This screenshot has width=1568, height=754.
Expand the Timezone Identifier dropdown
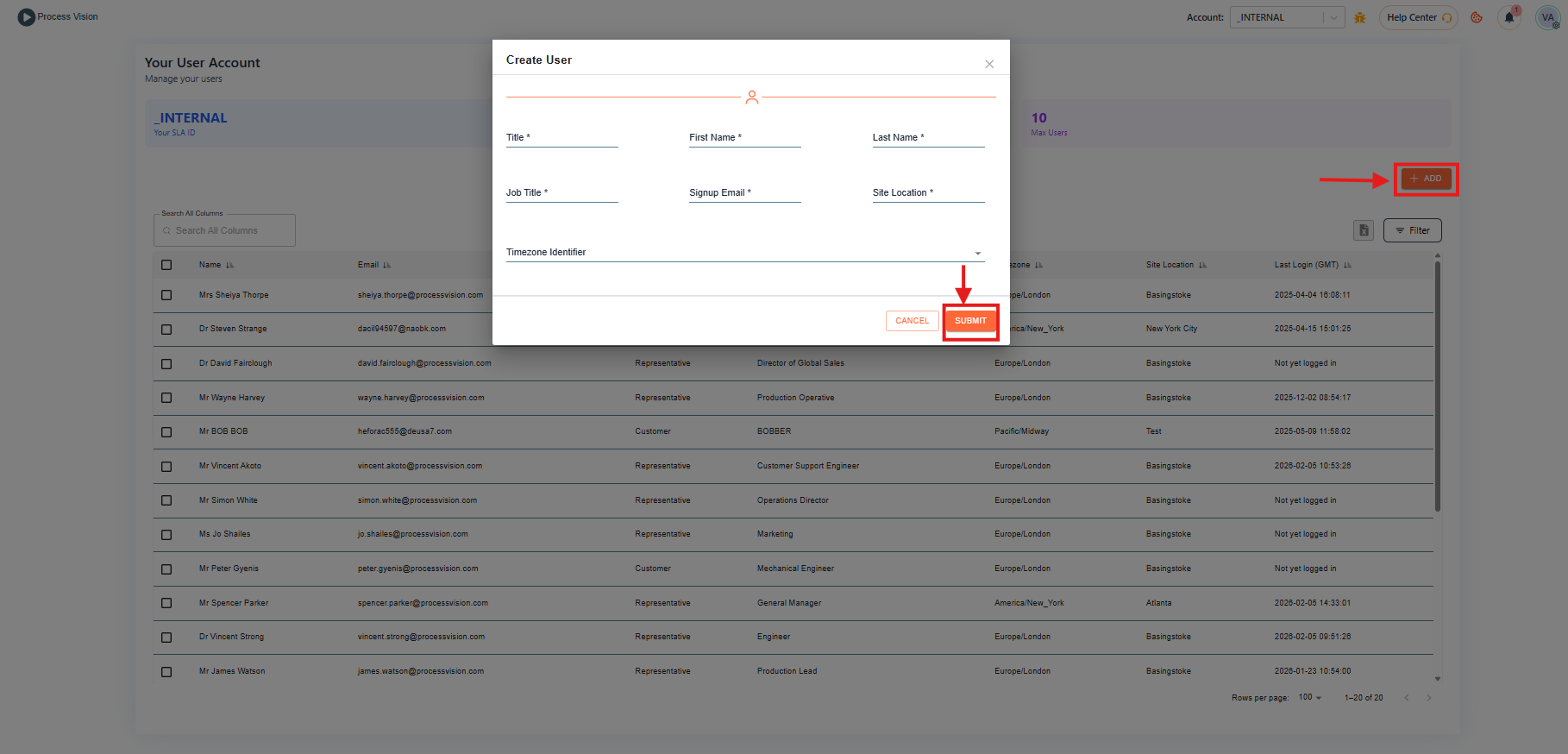(x=977, y=253)
